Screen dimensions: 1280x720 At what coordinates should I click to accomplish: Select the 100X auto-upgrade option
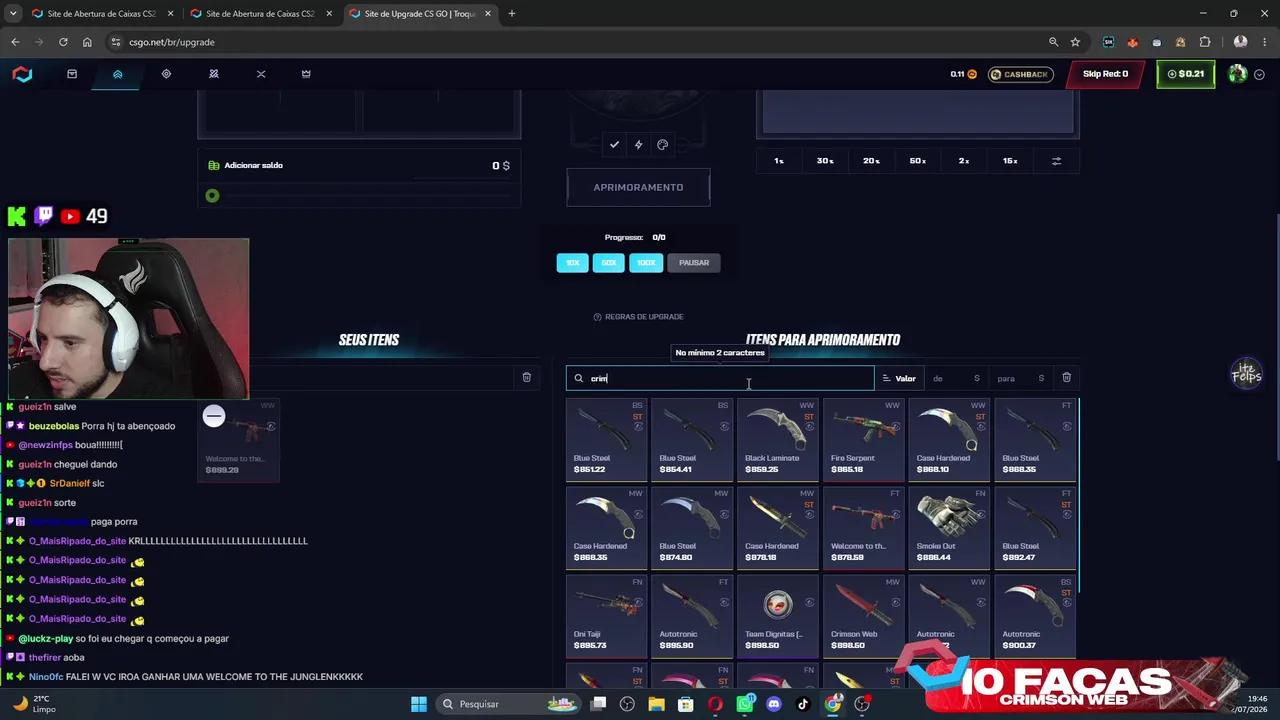[646, 263]
